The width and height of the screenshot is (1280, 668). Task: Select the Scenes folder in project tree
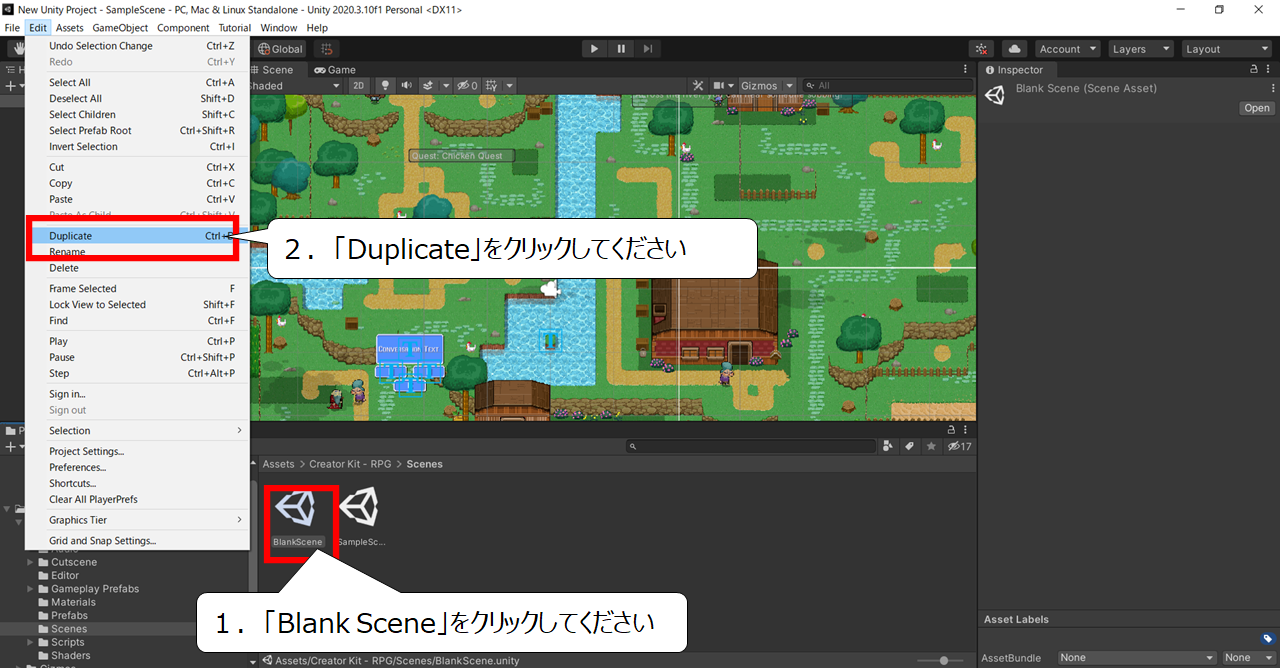tap(69, 629)
